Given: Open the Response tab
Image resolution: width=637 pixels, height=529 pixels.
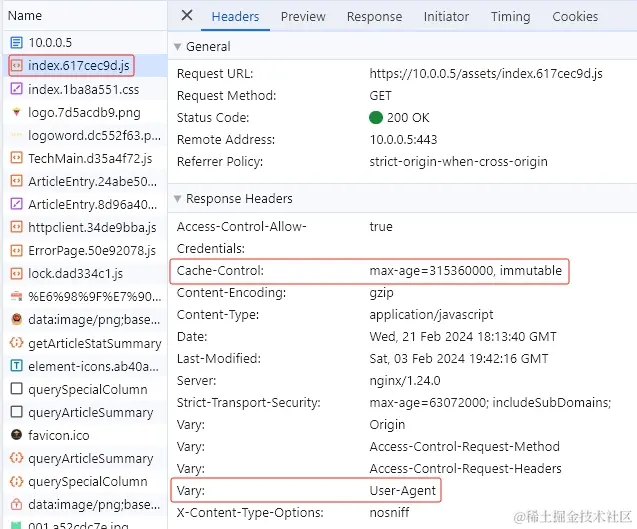Looking at the screenshot, I should coord(374,16).
